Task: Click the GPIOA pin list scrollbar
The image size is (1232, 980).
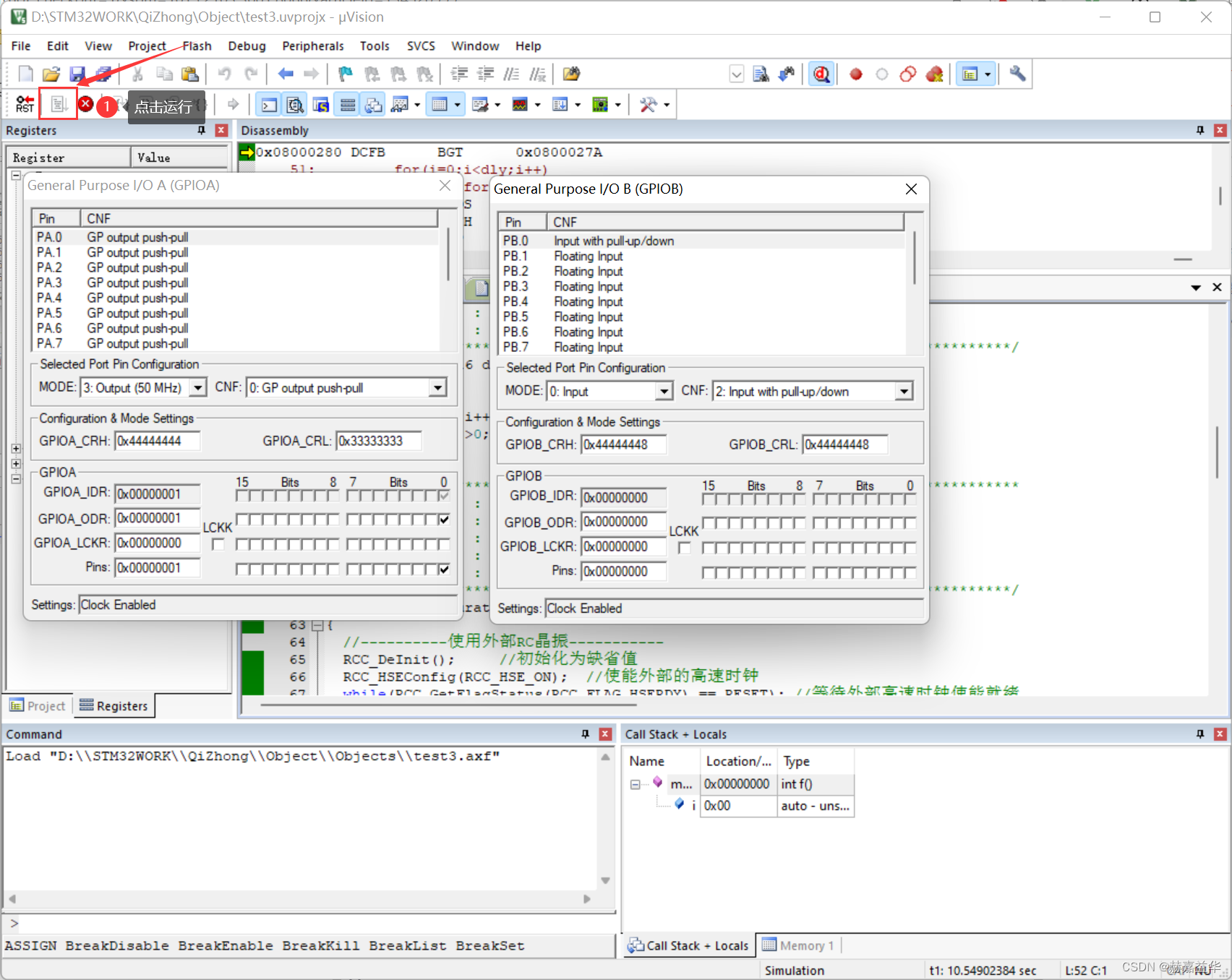Action: (x=448, y=254)
